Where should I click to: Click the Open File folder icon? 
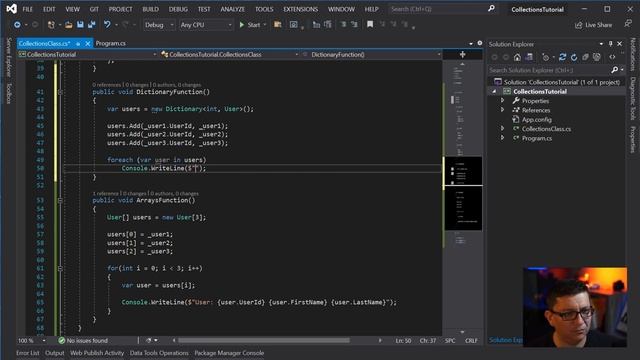point(69,25)
